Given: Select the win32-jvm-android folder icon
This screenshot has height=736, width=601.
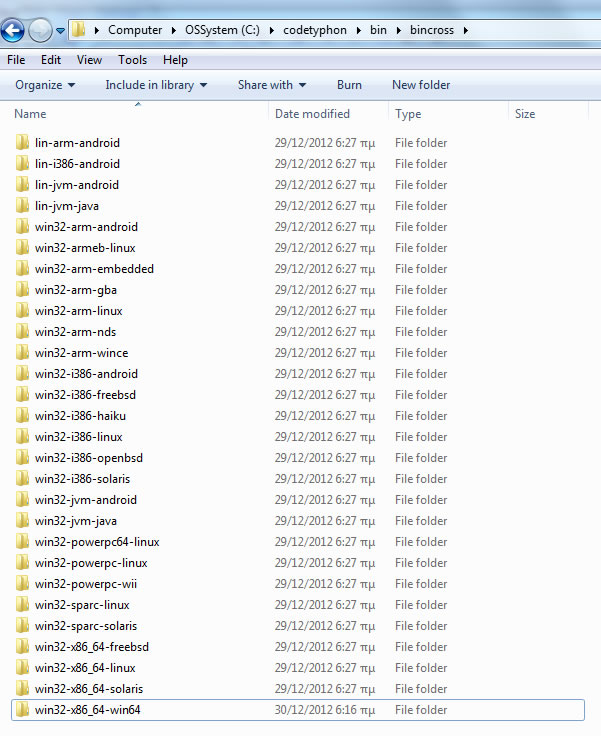Looking at the screenshot, I should point(22,499).
